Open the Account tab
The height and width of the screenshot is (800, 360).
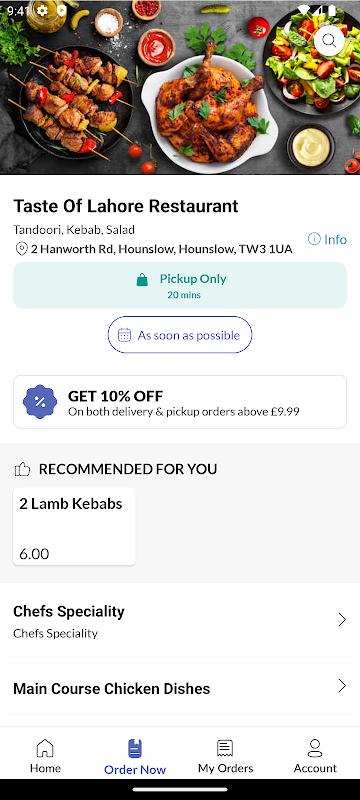tap(315, 756)
